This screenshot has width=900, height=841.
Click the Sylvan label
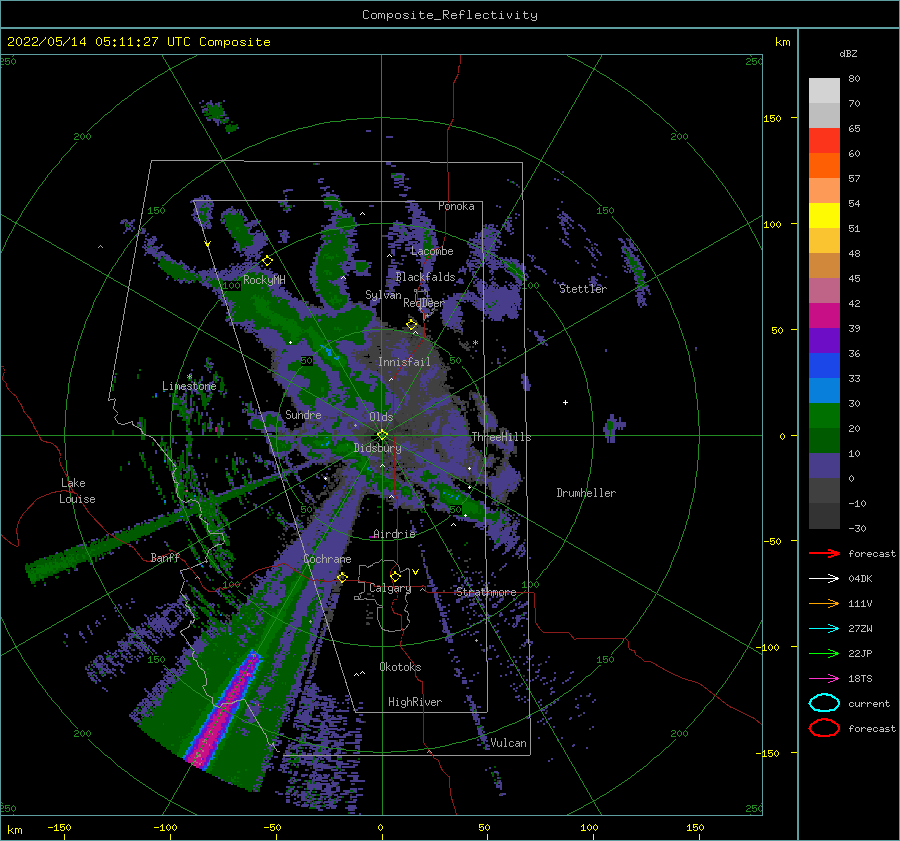[383, 295]
